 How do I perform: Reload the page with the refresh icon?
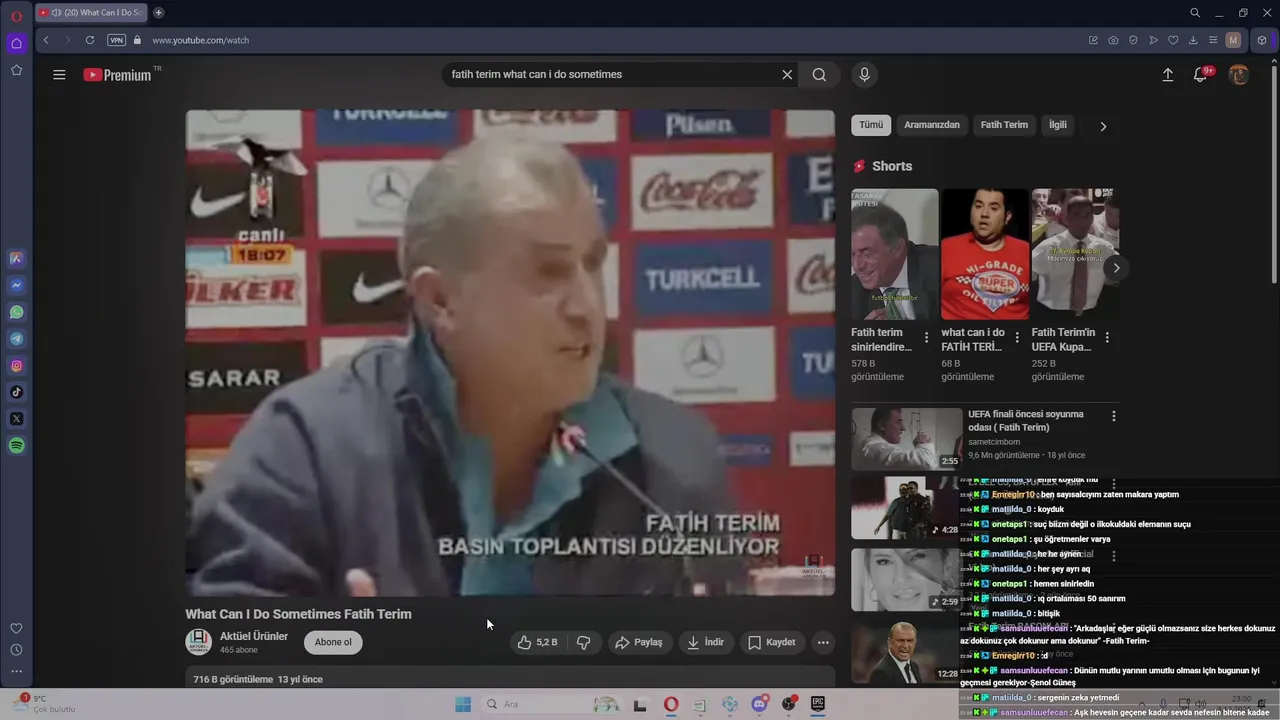(x=90, y=40)
